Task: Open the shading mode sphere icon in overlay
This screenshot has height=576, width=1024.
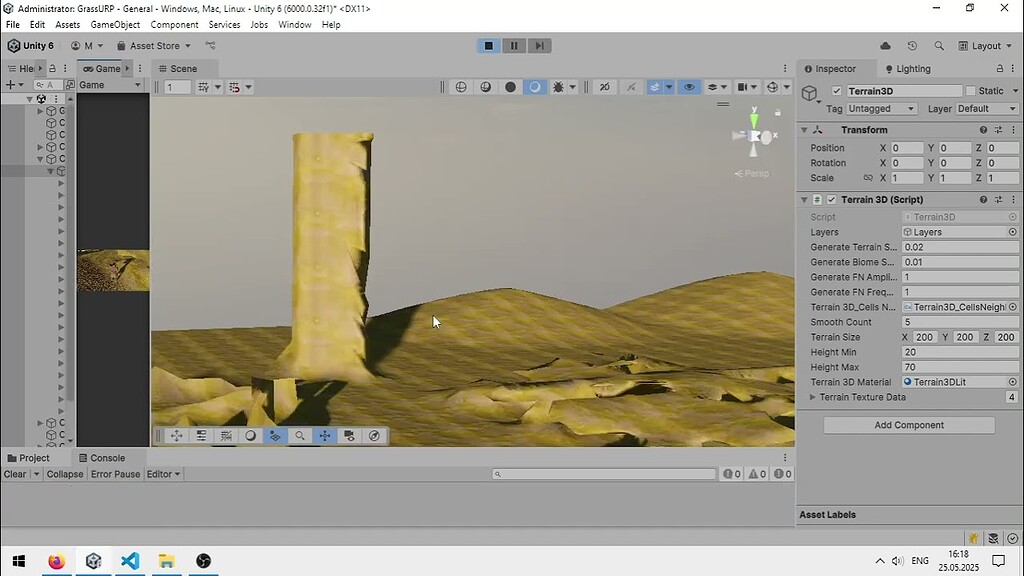Action: coord(251,435)
